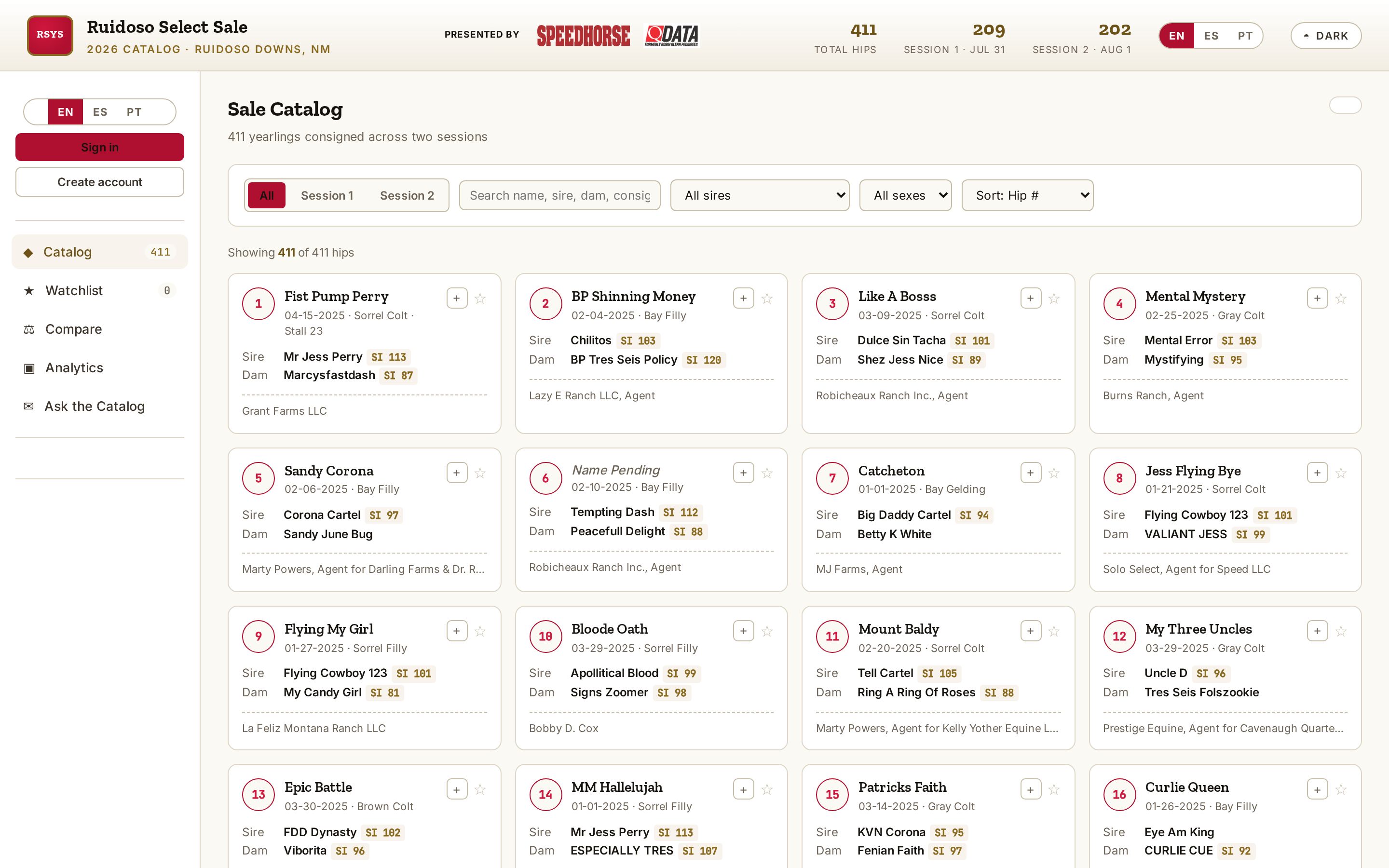Click the Sign in button
Screen dimensions: 1389x868
point(100,147)
